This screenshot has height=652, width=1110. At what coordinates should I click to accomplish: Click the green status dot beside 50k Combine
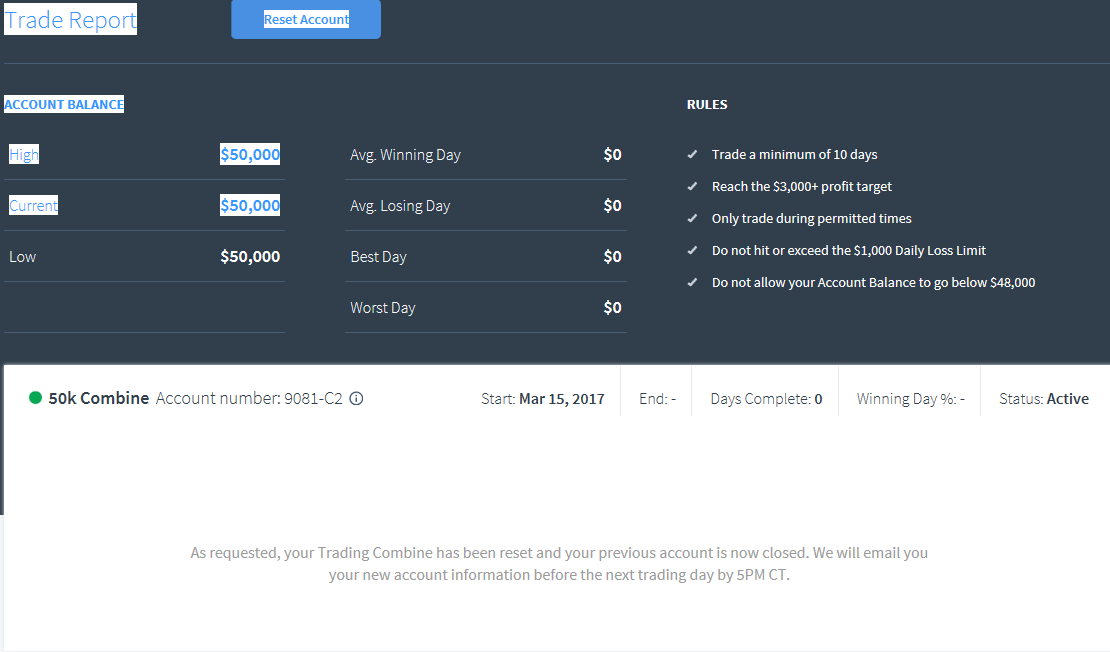point(35,398)
